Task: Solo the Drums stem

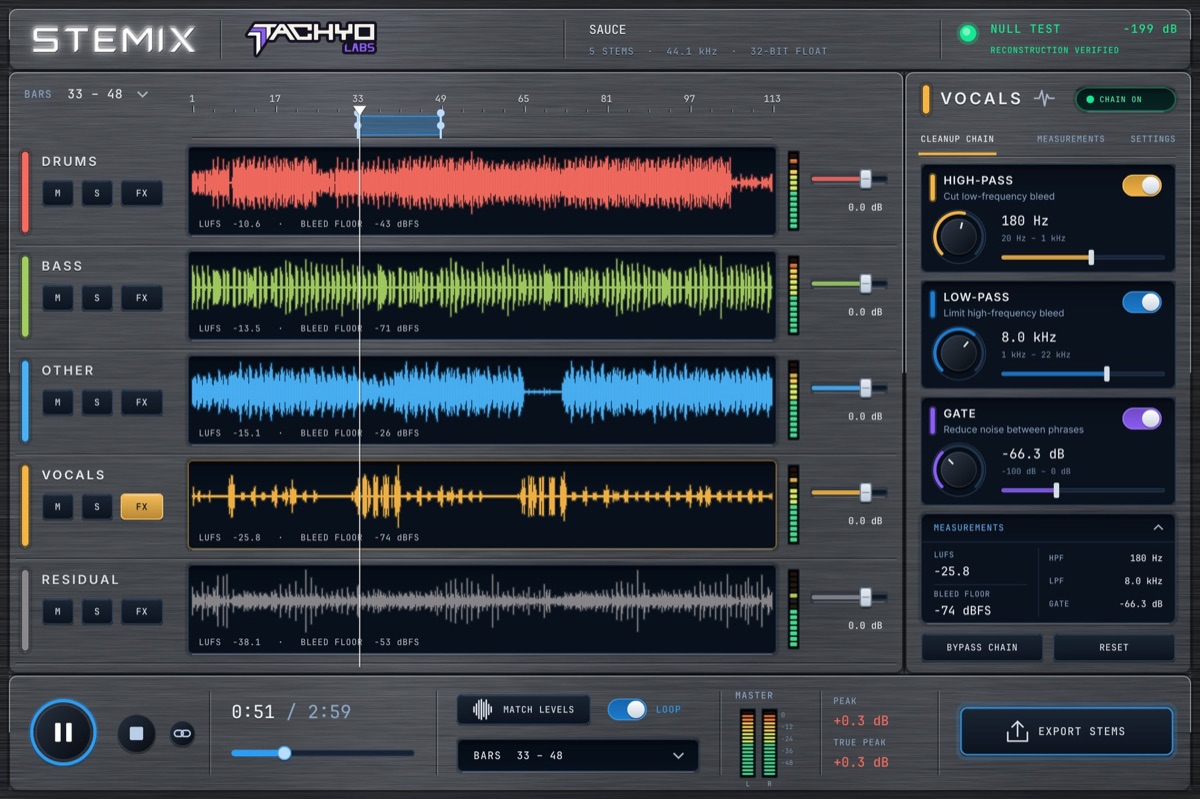Action: [97, 193]
